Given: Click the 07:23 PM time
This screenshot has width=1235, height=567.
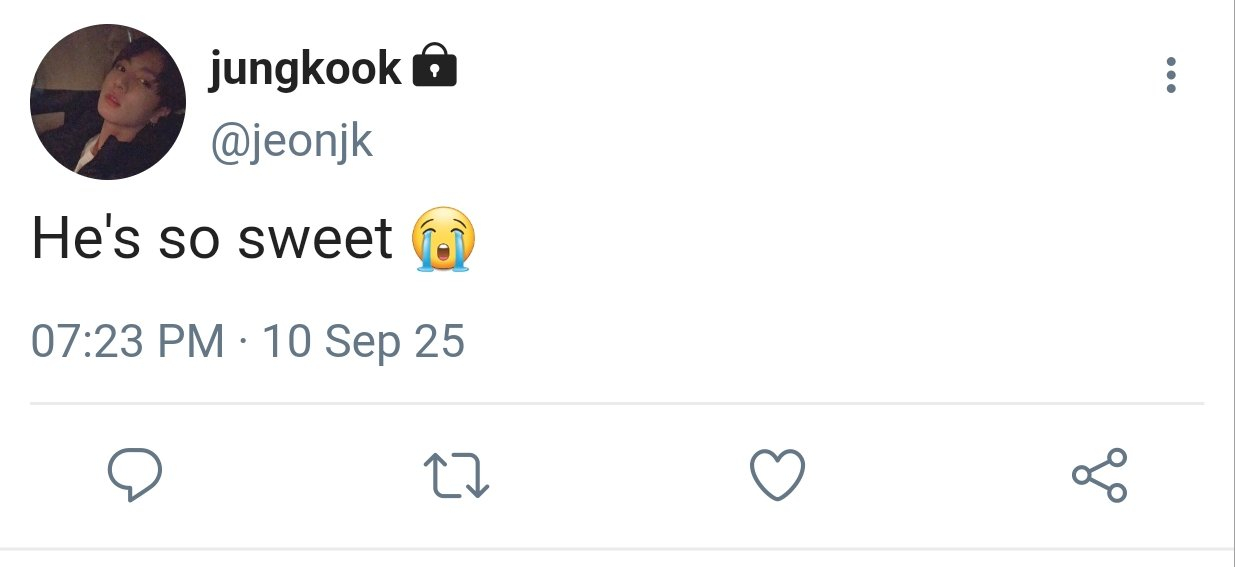Looking at the screenshot, I should point(127,342).
